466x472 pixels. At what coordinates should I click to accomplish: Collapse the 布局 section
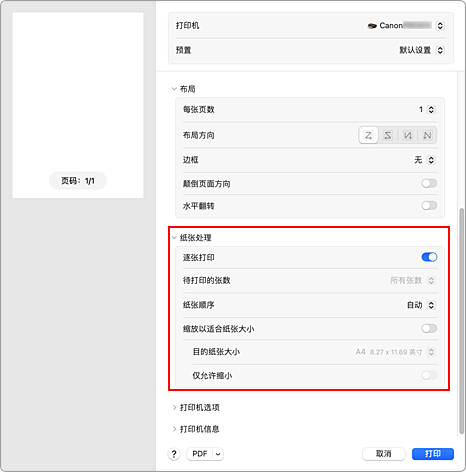pos(174,89)
